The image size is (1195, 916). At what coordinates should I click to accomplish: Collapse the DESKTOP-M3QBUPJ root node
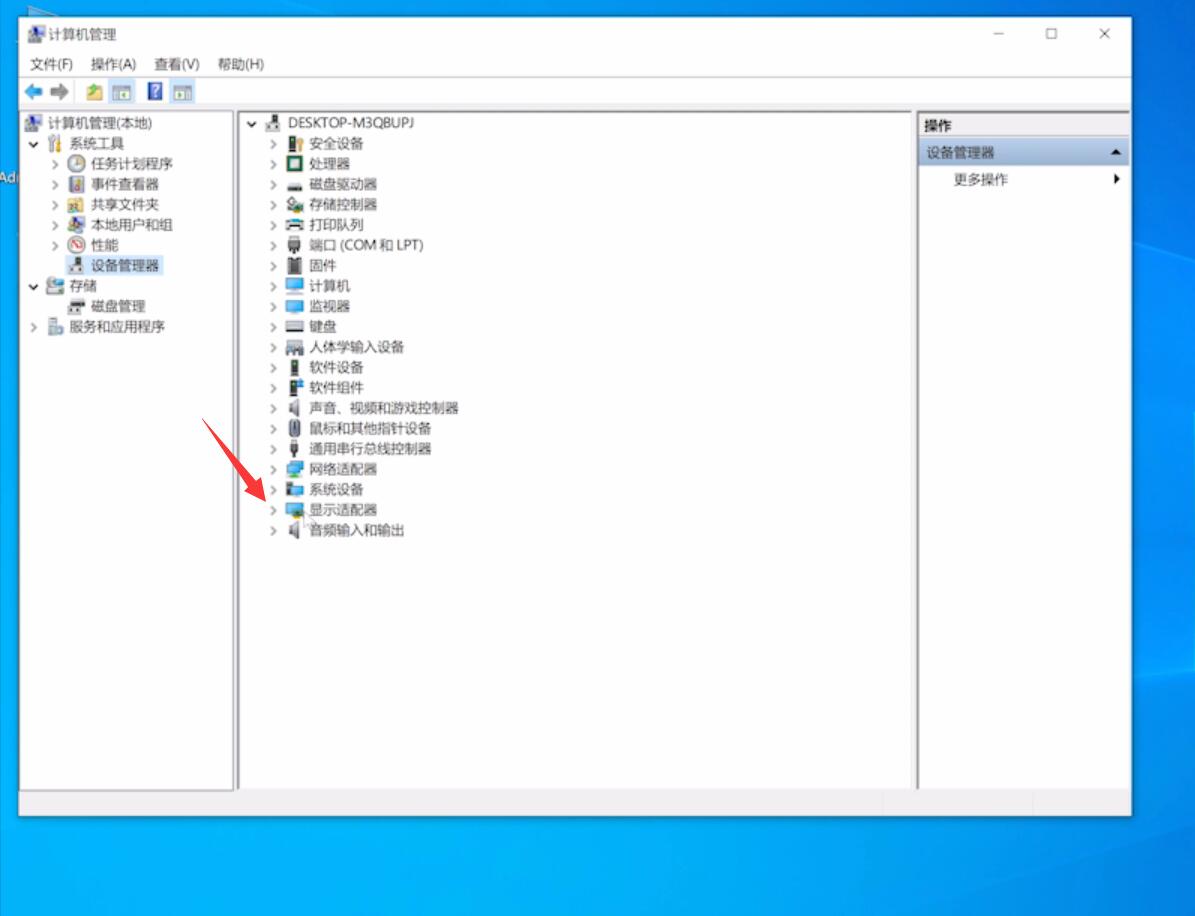[x=252, y=123]
